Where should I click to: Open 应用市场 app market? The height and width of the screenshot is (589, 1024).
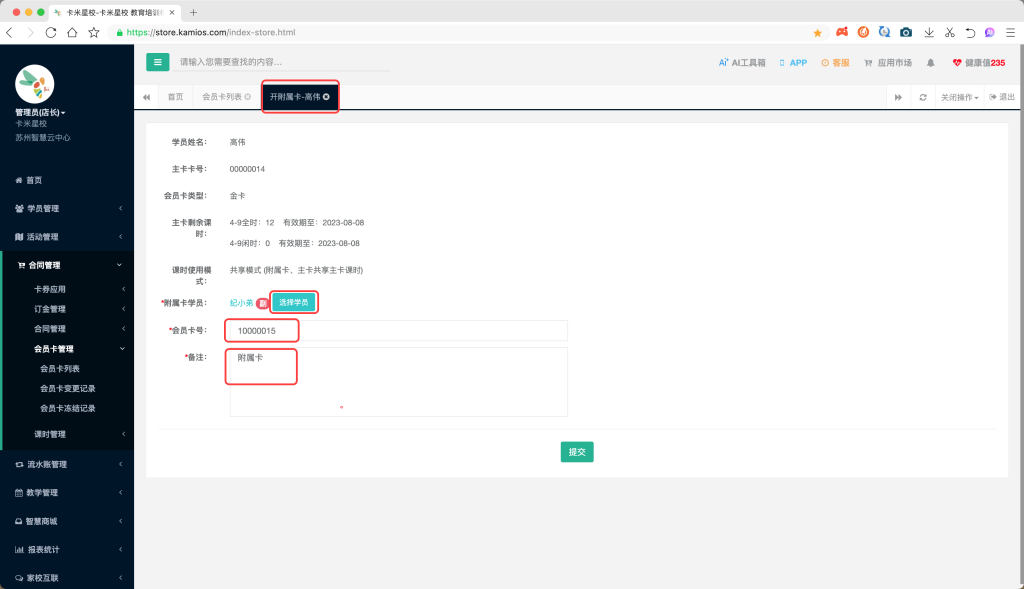pyautogui.click(x=888, y=63)
